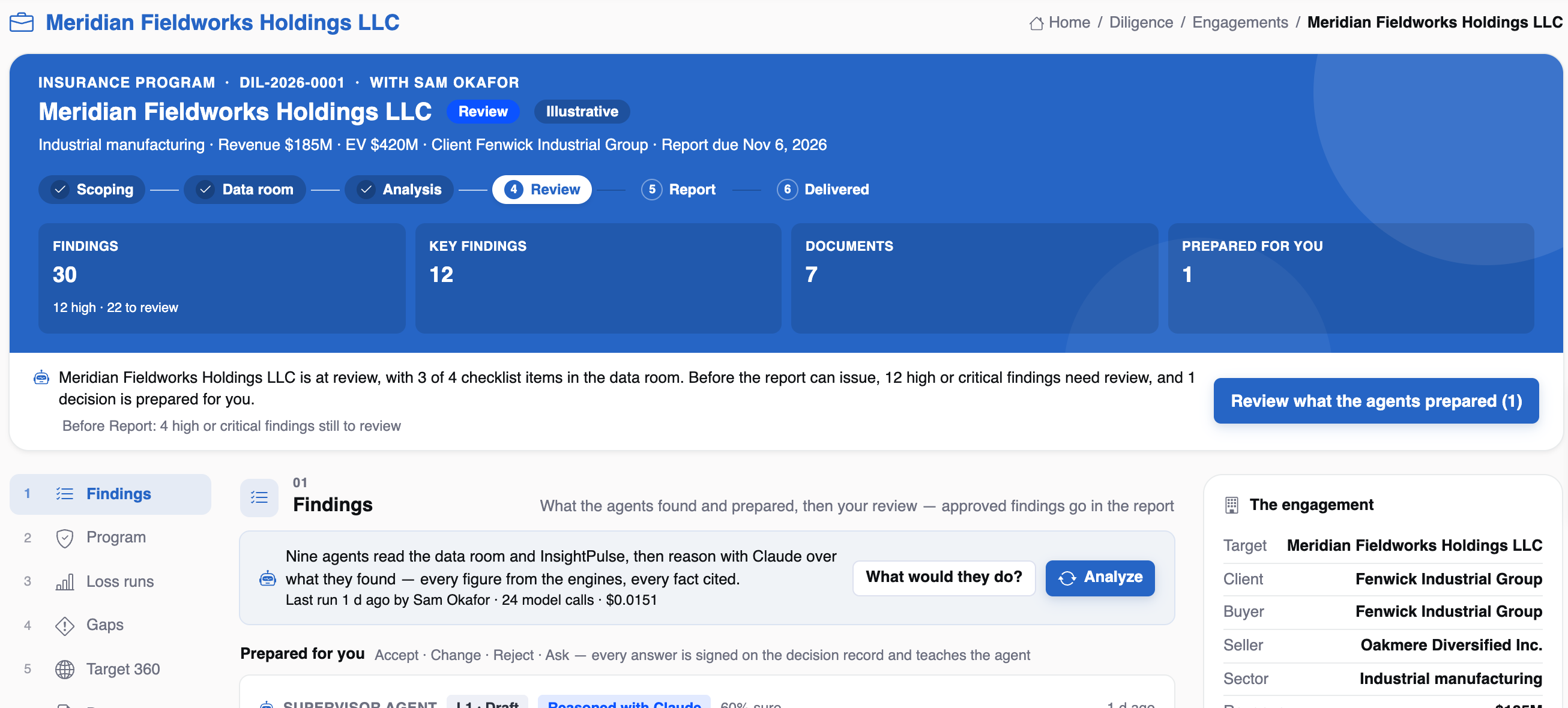Screen dimensions: 1568x708
Task: Click the agent robot icon in summary banner
Action: 41,378
